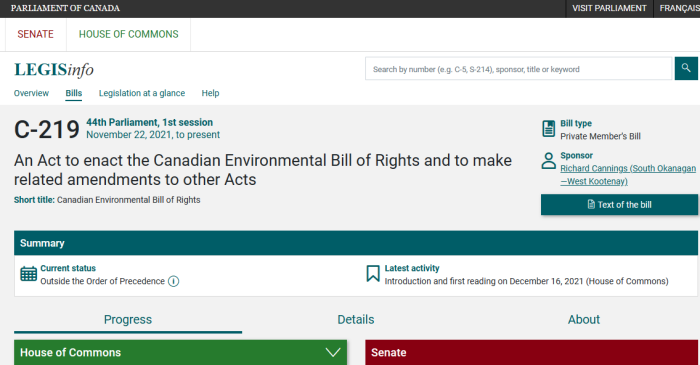Screen dimensions: 700x365
Task: Open the House of Commons top link
Action: (129, 34)
